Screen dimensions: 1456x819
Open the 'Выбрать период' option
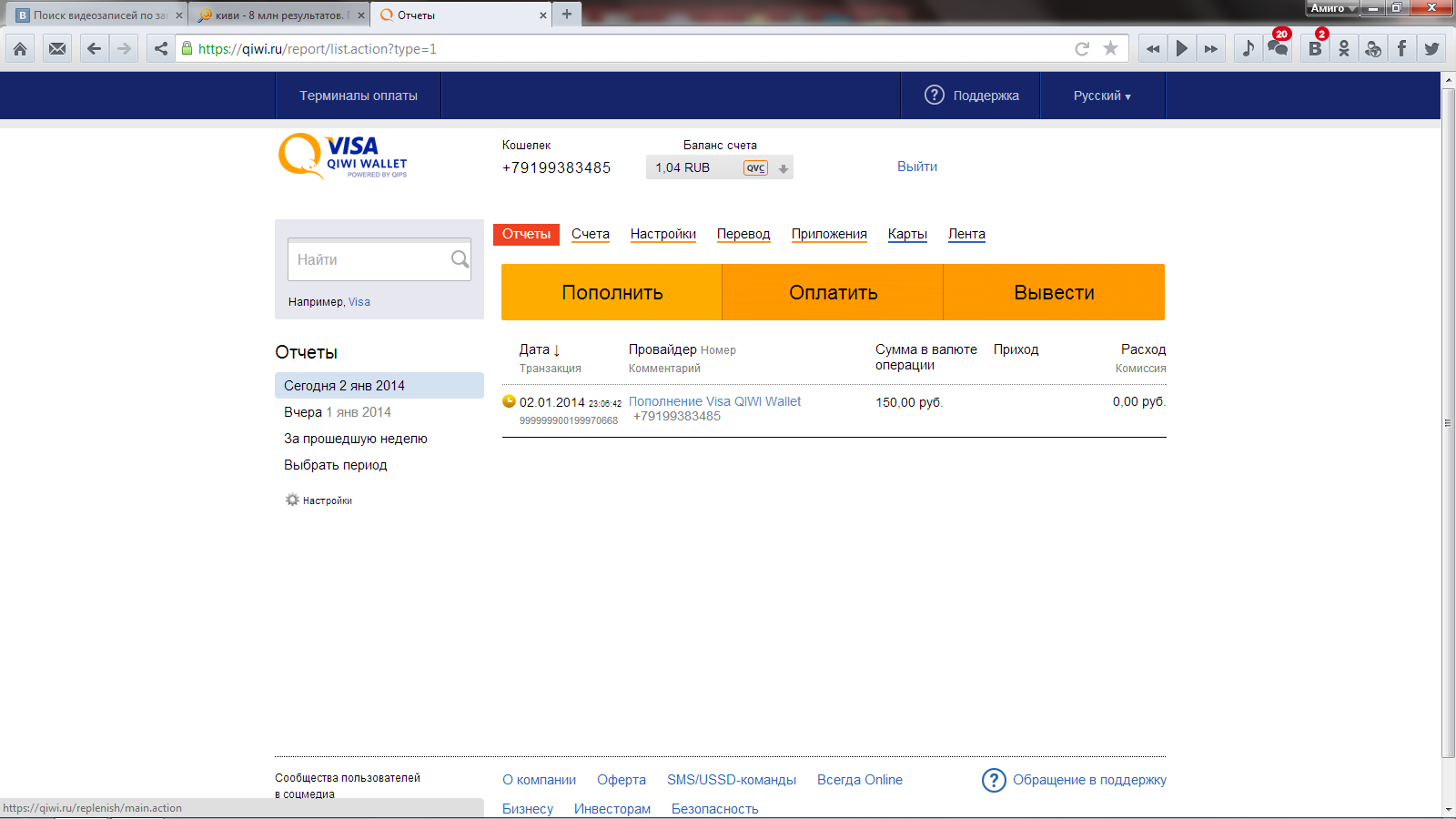pyautogui.click(x=336, y=465)
